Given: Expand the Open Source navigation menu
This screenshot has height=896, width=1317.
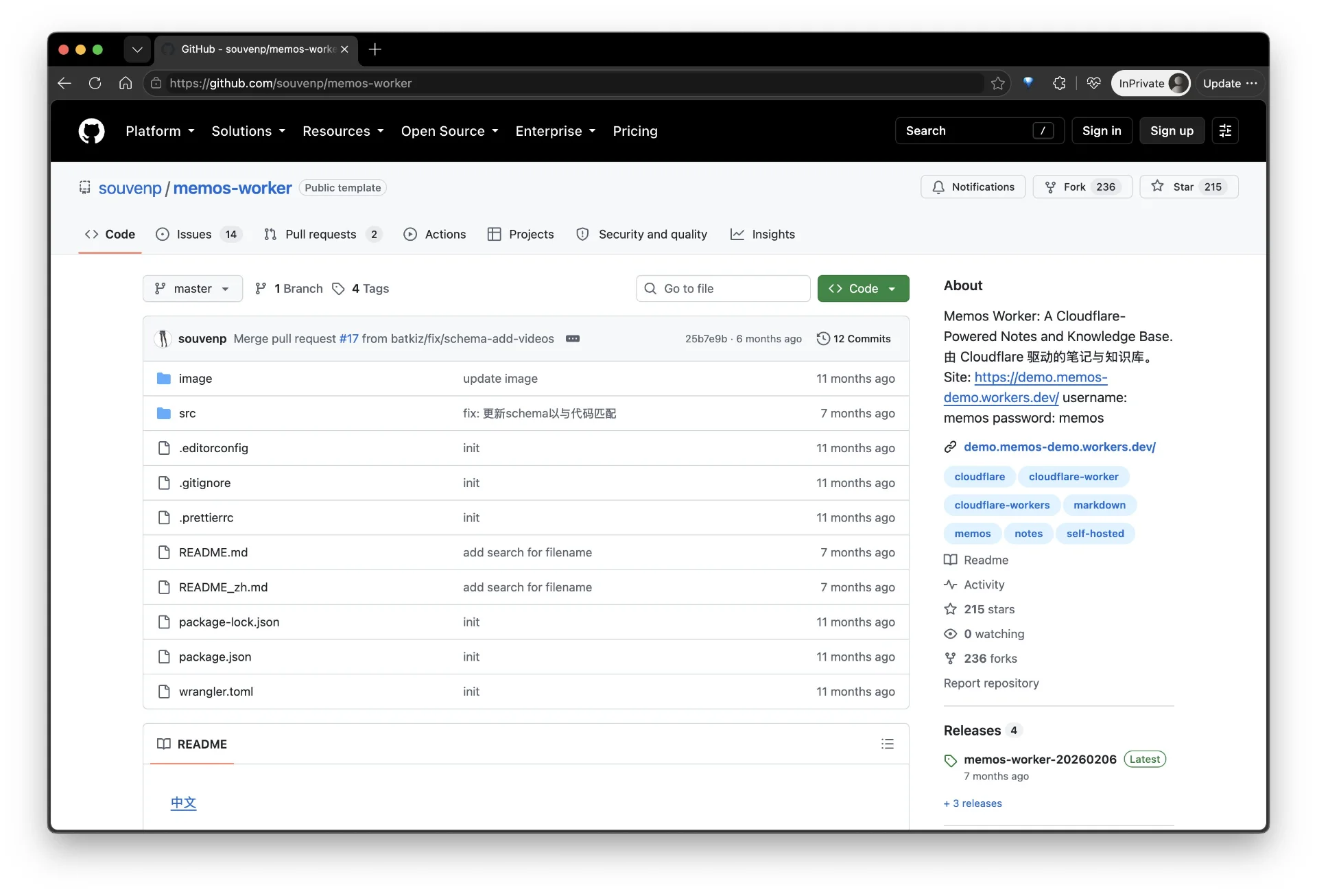Looking at the screenshot, I should pyautogui.click(x=449, y=131).
